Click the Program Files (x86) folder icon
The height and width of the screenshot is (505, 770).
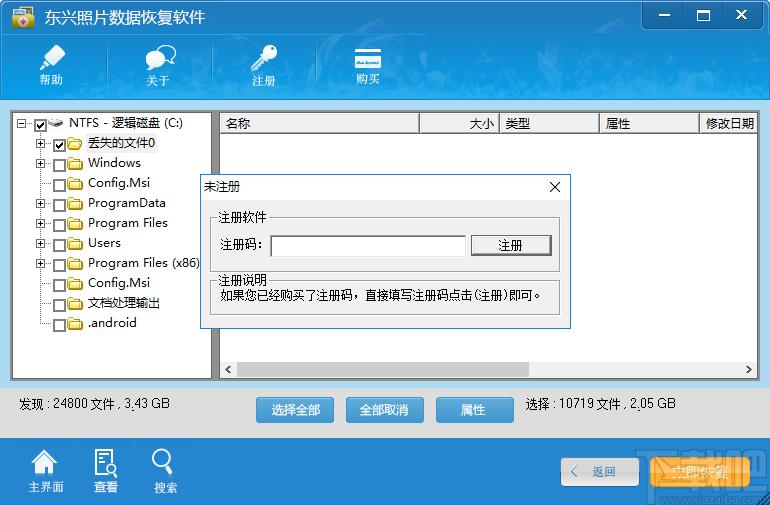click(x=75, y=263)
